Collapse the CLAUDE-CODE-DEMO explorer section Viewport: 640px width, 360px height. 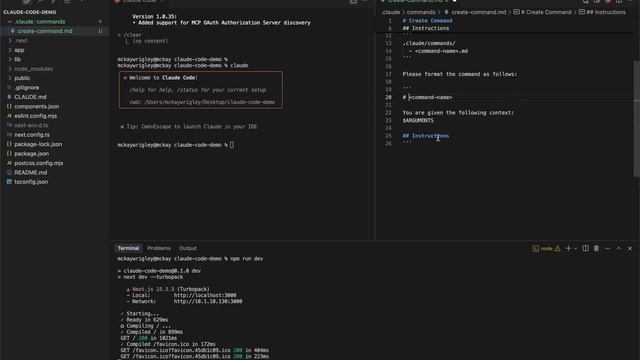pyautogui.click(x=29, y=12)
